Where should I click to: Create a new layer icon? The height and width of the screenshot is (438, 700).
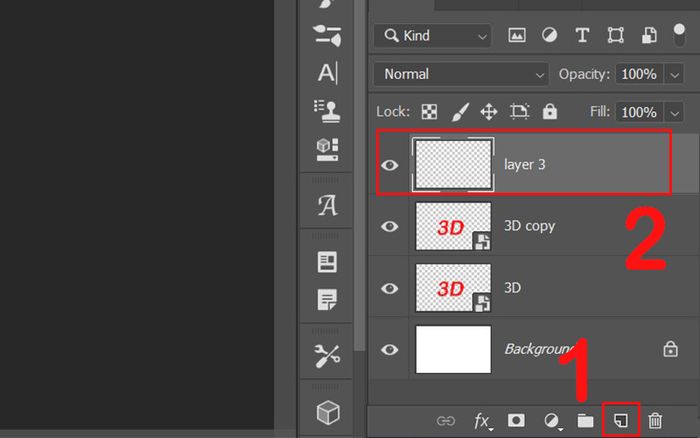point(621,421)
